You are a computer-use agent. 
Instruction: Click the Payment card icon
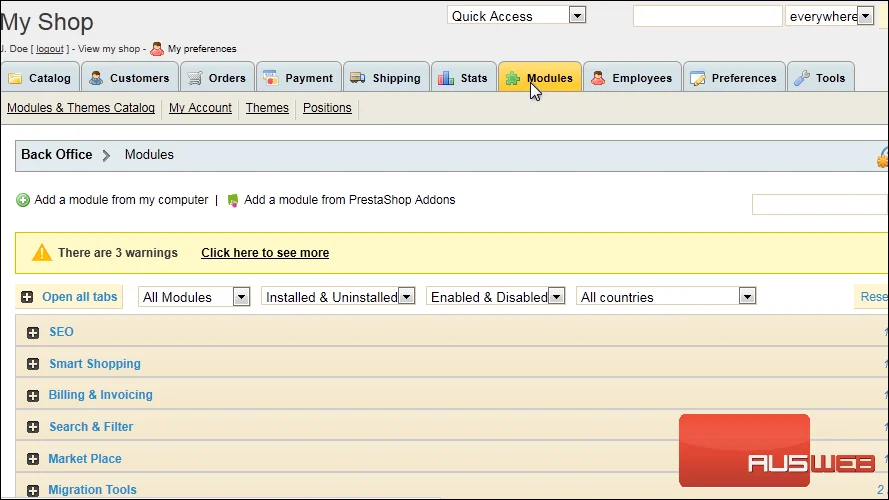(x=271, y=78)
